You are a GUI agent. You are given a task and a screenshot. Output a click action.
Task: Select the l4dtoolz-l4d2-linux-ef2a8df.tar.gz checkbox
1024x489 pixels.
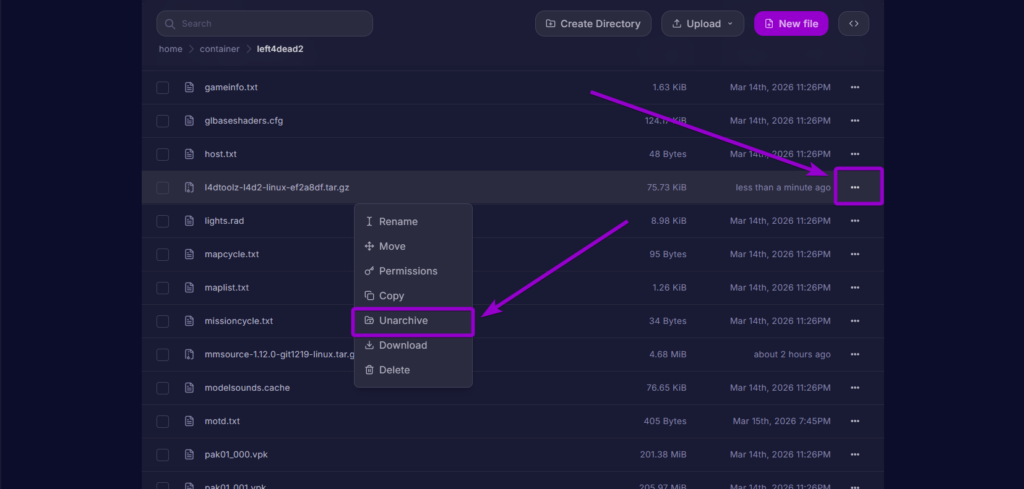(x=163, y=187)
